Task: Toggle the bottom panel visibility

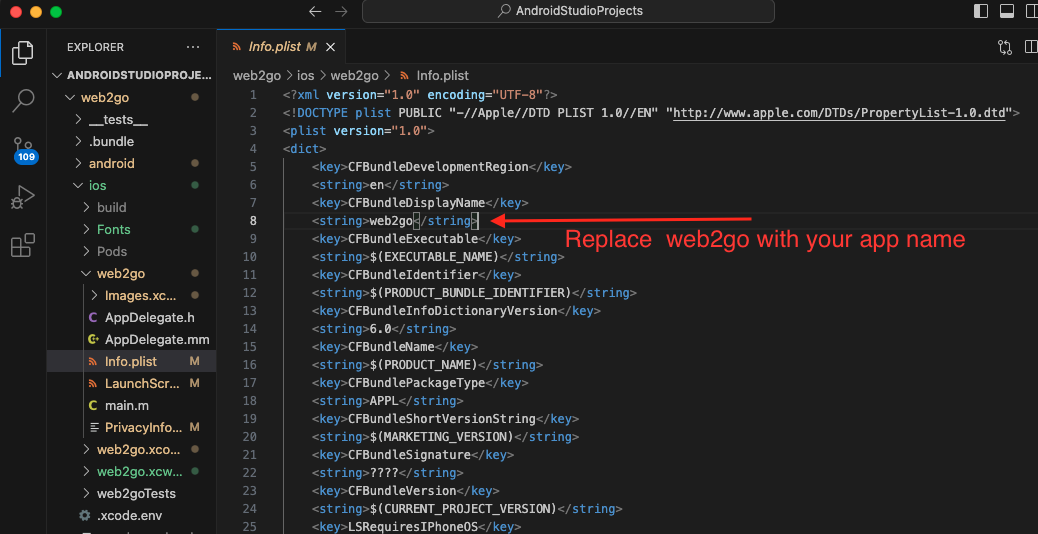Action: pyautogui.click(x=1006, y=11)
